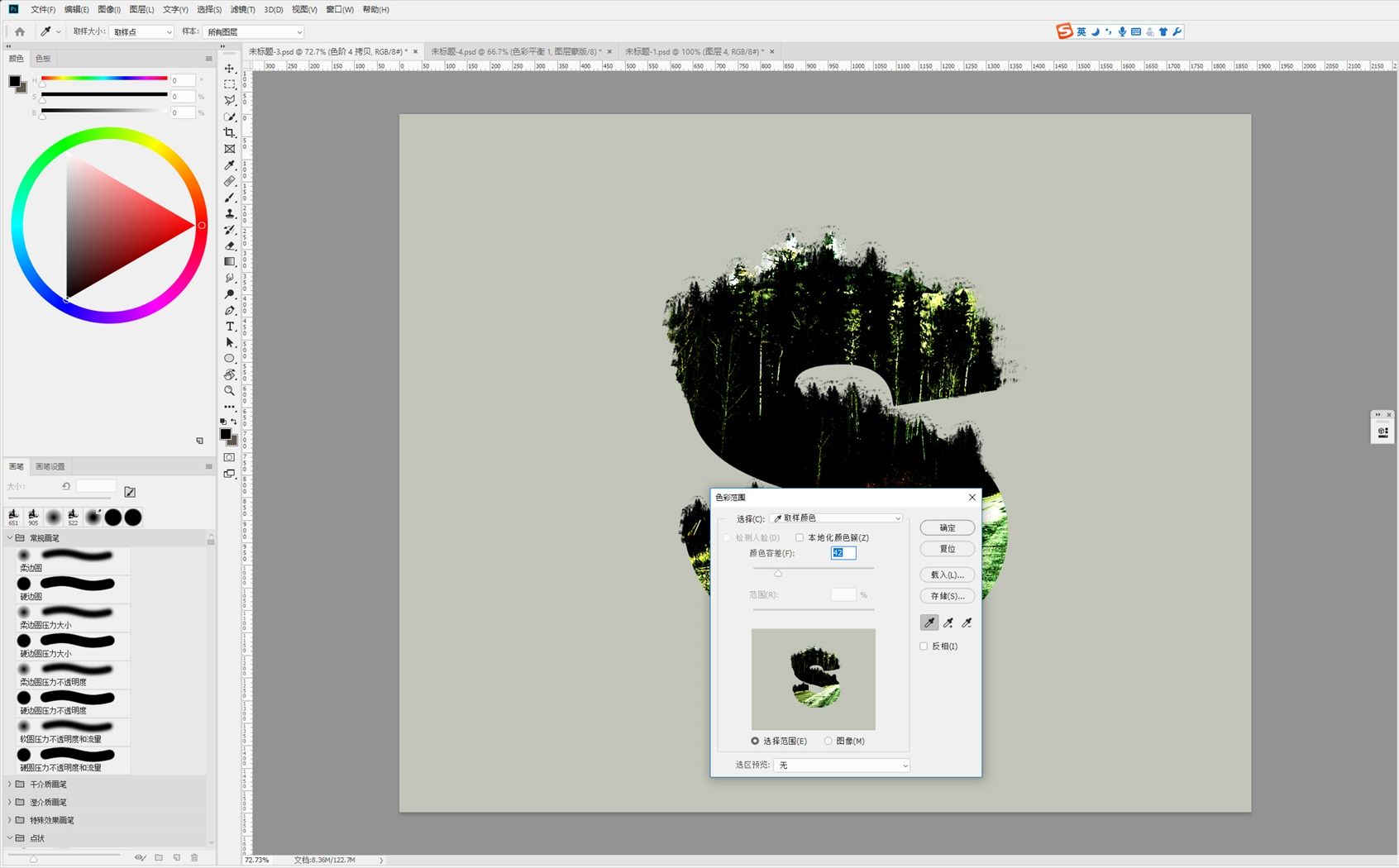Viewport: 1399px width, 868px height.
Task: Delete brush via trash icon
Action: pos(194,858)
